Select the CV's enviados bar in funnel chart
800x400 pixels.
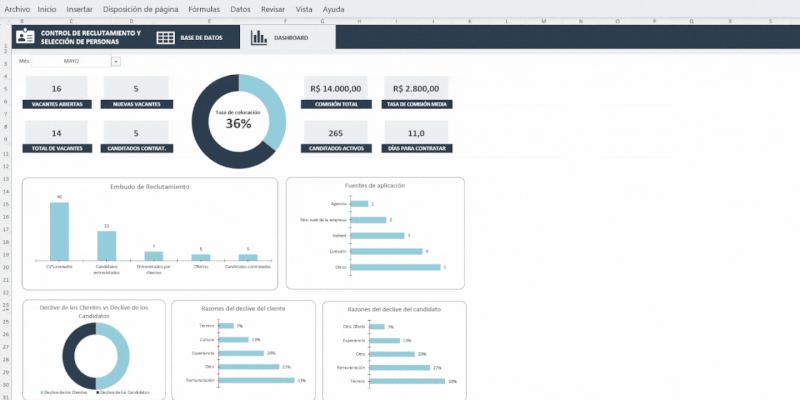(x=59, y=231)
